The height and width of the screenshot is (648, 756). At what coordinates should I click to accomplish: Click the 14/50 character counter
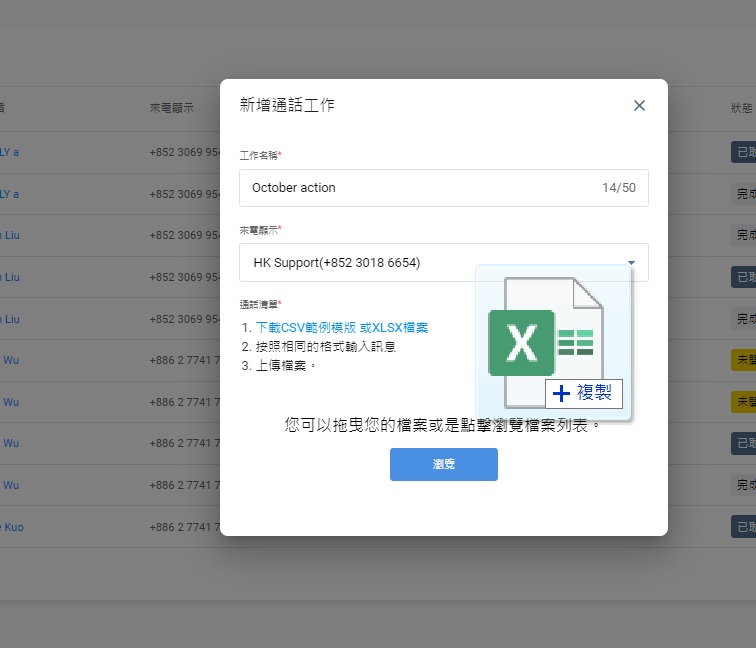pos(619,188)
